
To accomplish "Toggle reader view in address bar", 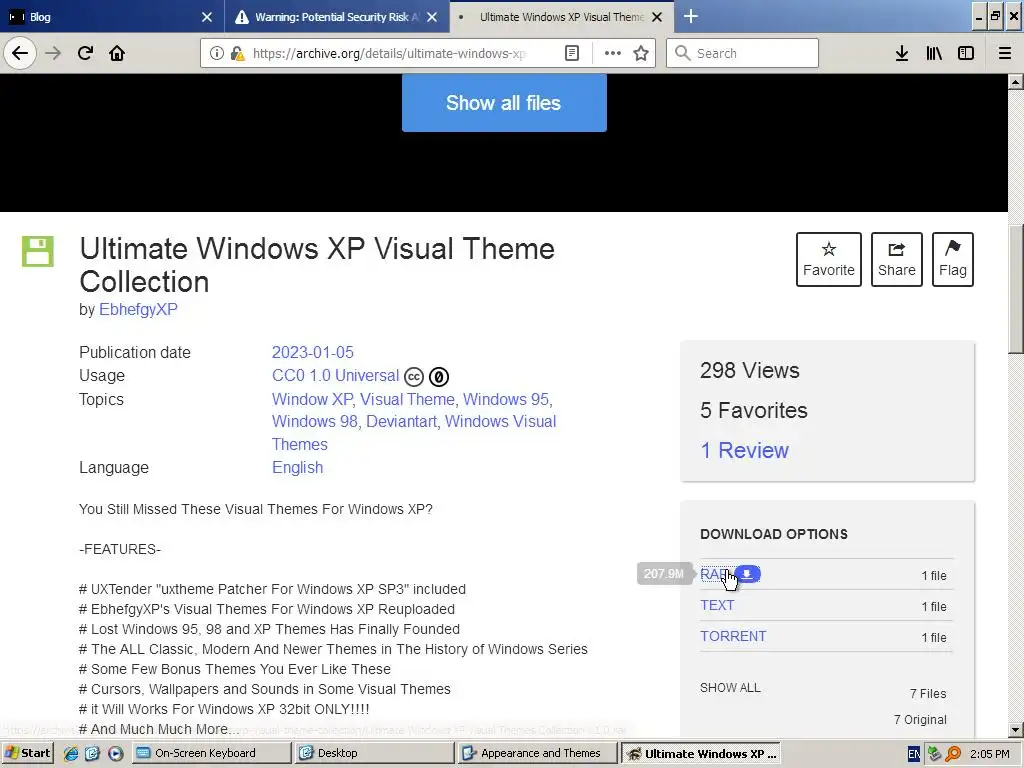I will pyautogui.click(x=571, y=53).
